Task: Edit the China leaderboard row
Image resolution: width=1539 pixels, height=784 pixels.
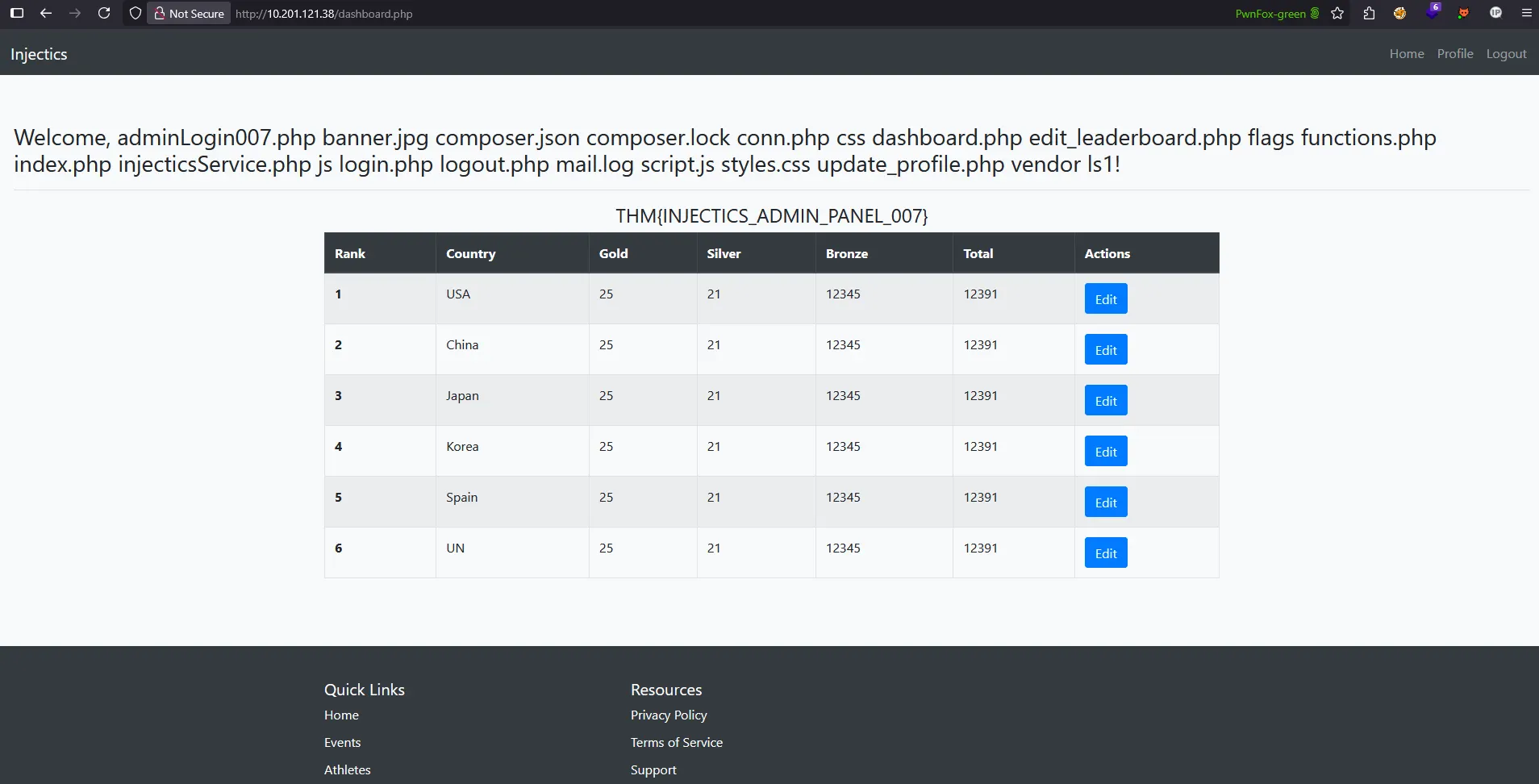Action: pos(1106,350)
